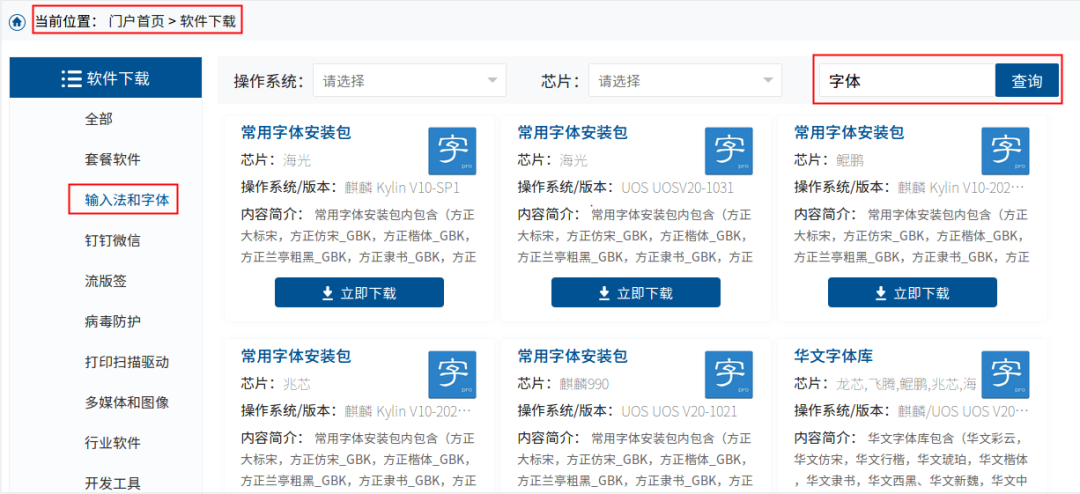Open the 字 icon on the 海光 UOS UOSV20-1031 card
1080x494 pixels.
[729, 151]
